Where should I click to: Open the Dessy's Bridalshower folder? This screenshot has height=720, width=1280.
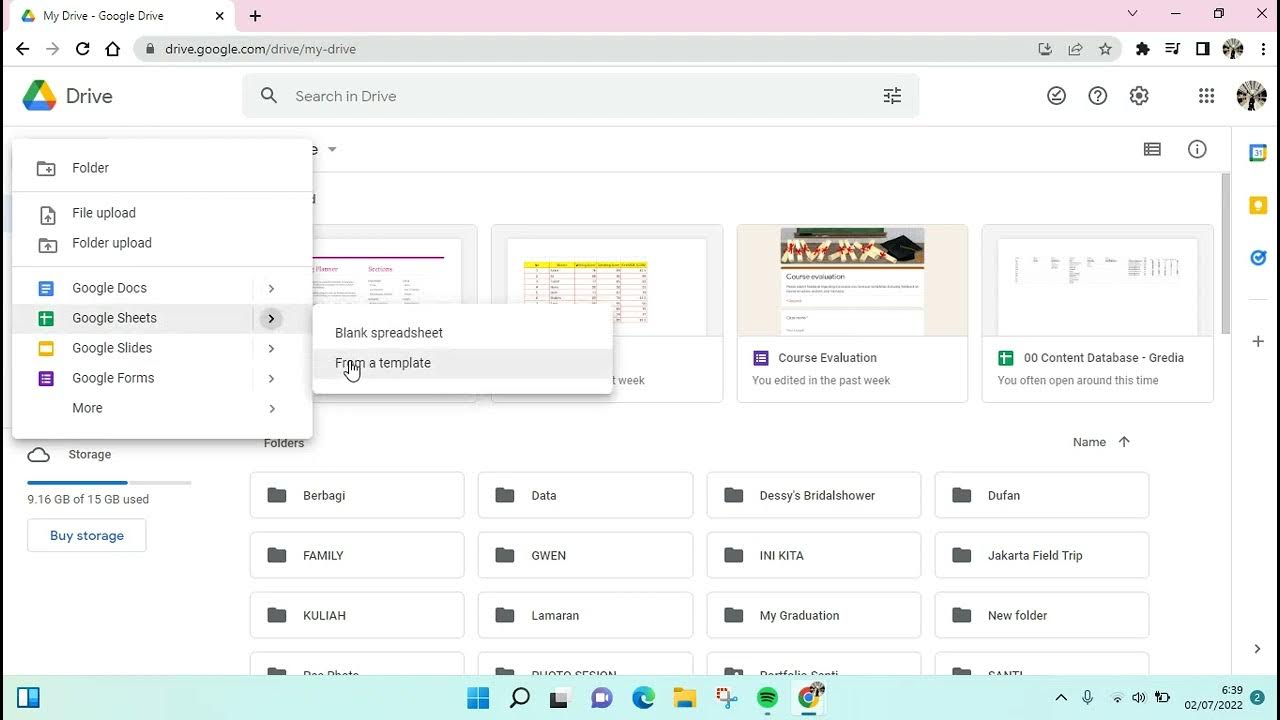(813, 495)
